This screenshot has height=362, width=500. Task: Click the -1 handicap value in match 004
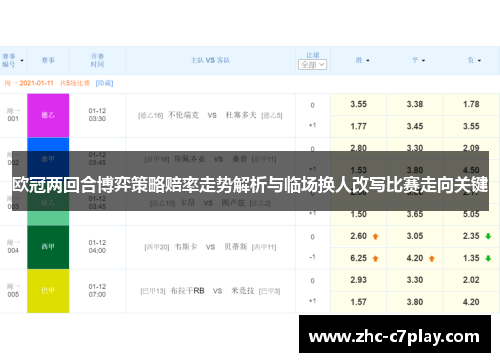click(x=312, y=257)
